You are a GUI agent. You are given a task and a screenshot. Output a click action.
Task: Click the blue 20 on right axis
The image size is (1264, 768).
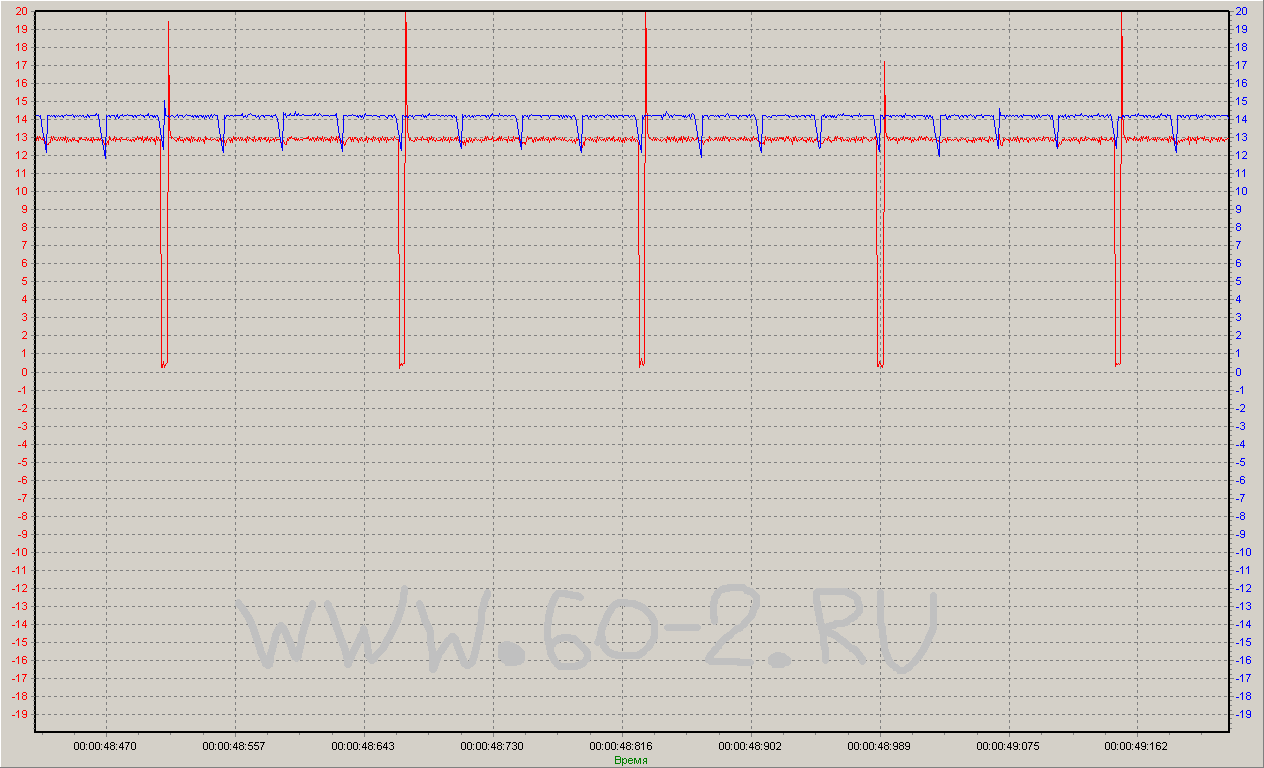pyautogui.click(x=1241, y=11)
